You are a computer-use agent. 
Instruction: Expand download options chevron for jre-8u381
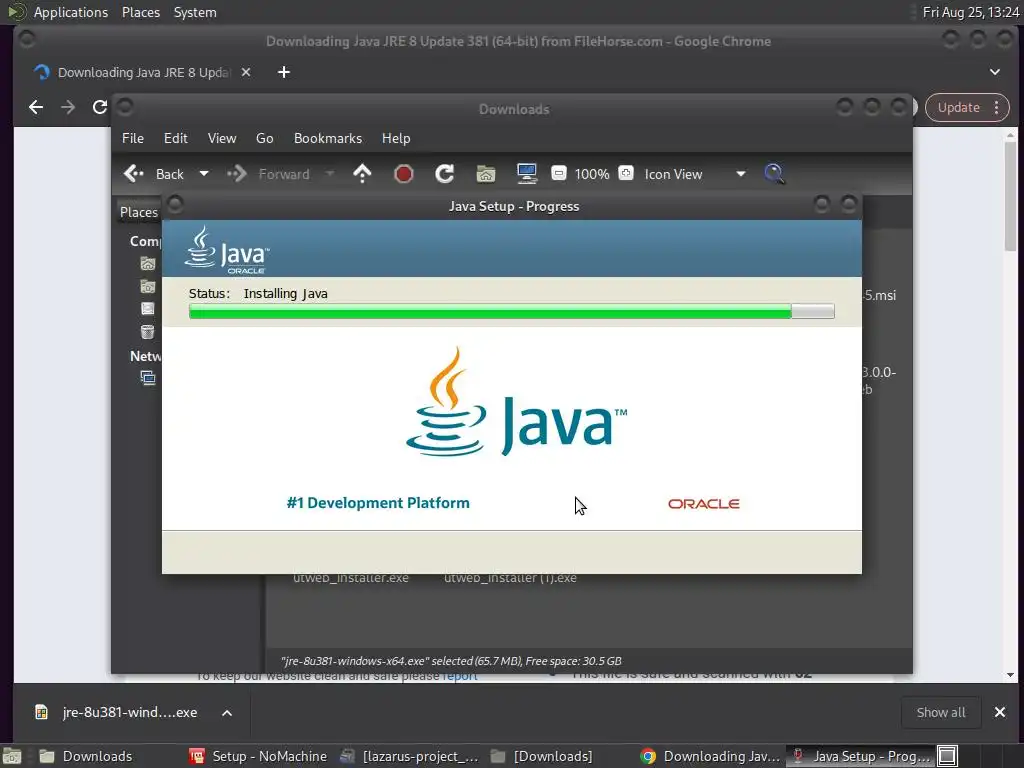pyautogui.click(x=227, y=713)
